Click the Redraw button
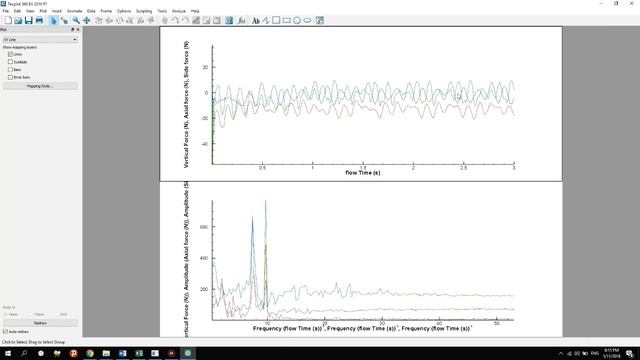This screenshot has height=360, width=640. point(40,323)
